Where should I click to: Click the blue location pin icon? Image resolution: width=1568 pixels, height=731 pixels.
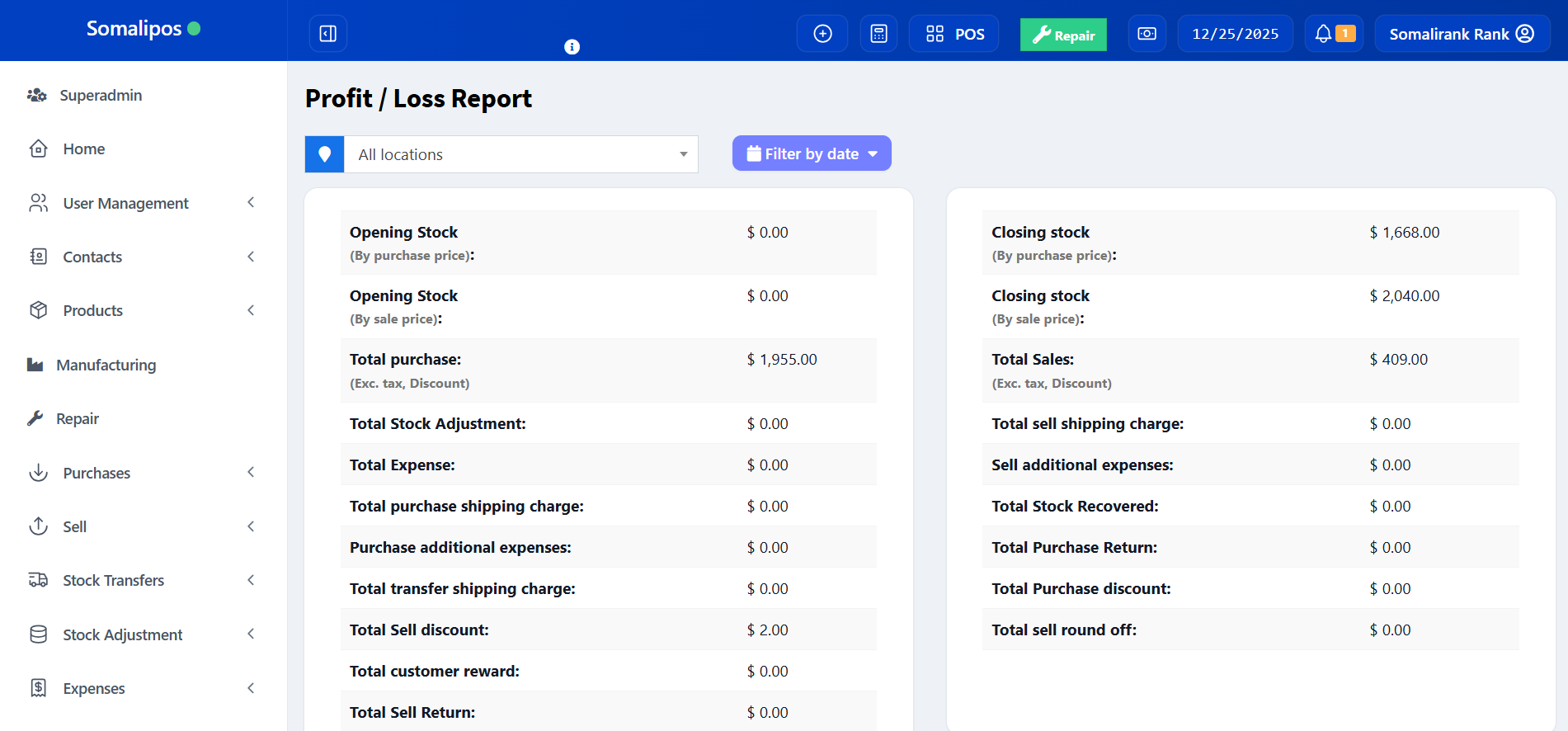point(325,154)
